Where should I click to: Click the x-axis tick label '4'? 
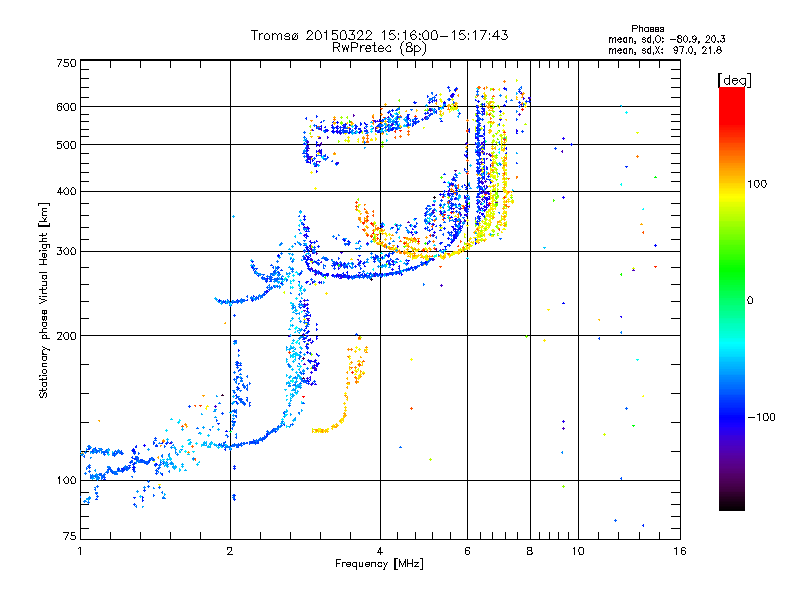(380, 551)
